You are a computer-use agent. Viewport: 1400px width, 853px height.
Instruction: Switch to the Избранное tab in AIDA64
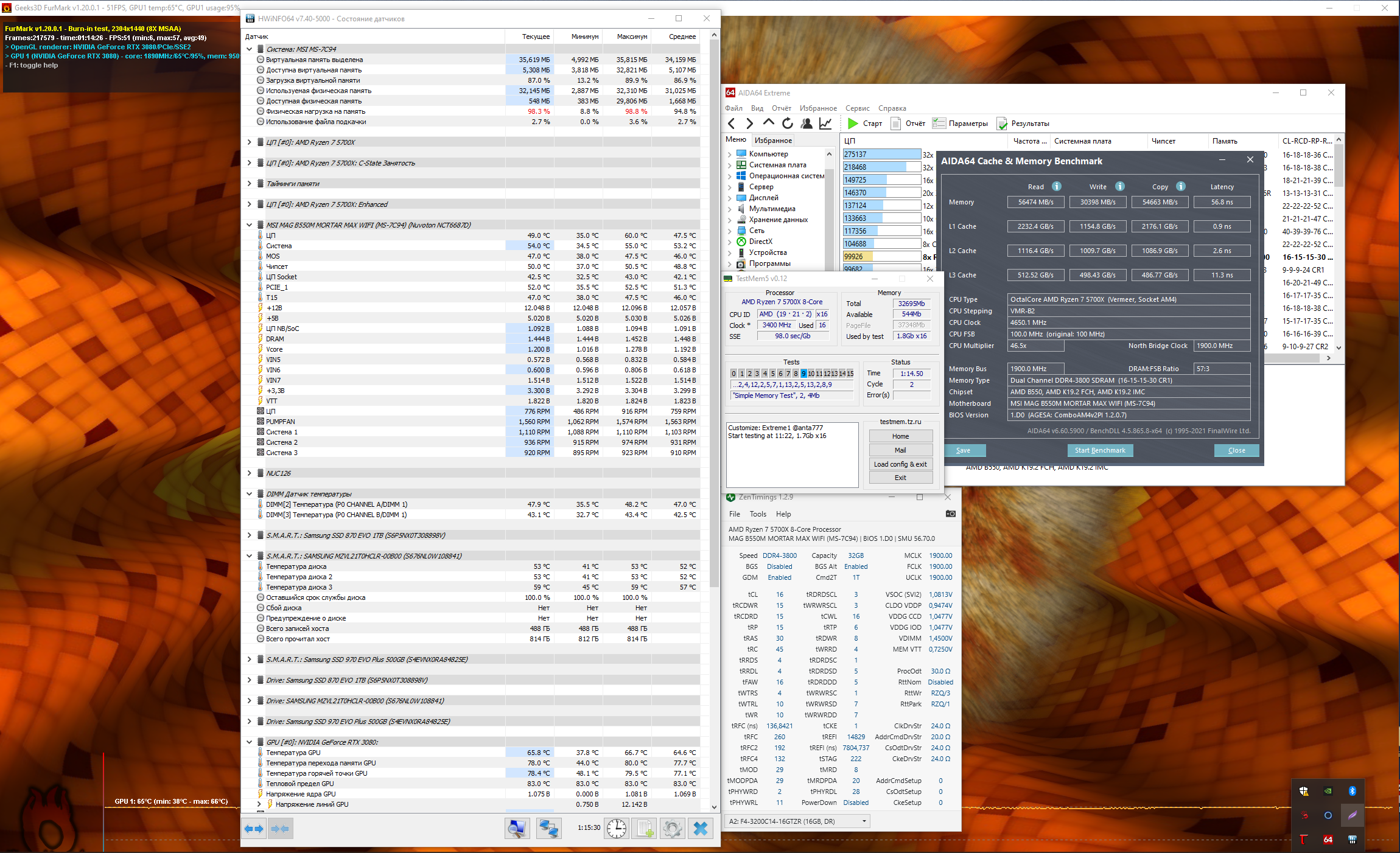773,141
